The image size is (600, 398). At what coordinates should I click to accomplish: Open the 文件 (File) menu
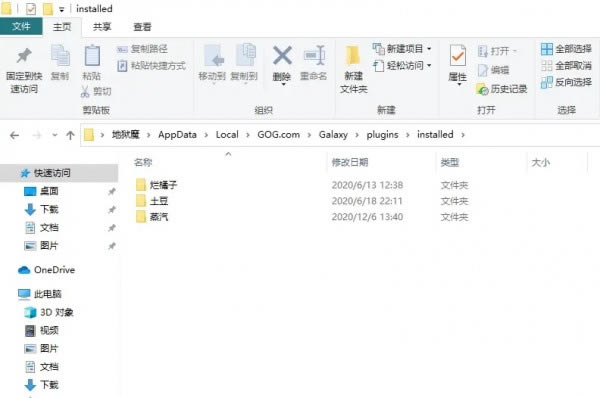[21, 26]
